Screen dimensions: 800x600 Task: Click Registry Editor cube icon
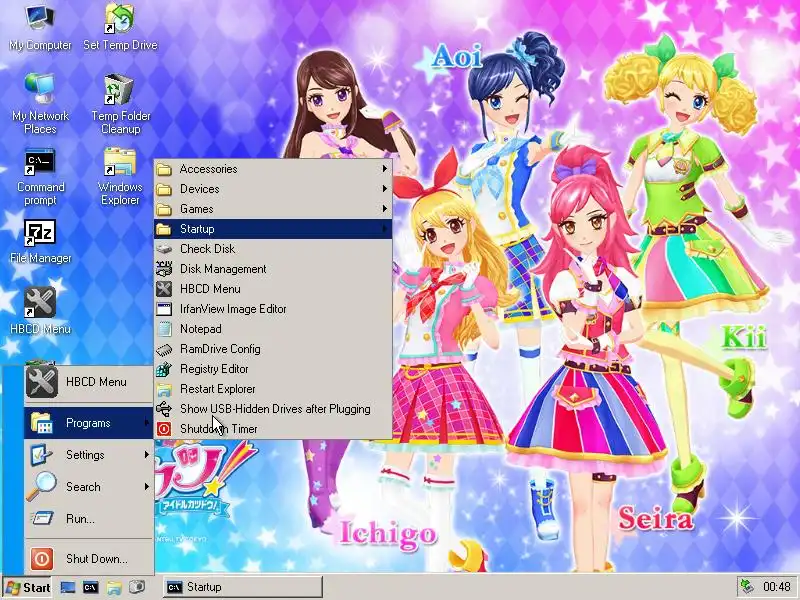pyautogui.click(x=164, y=369)
